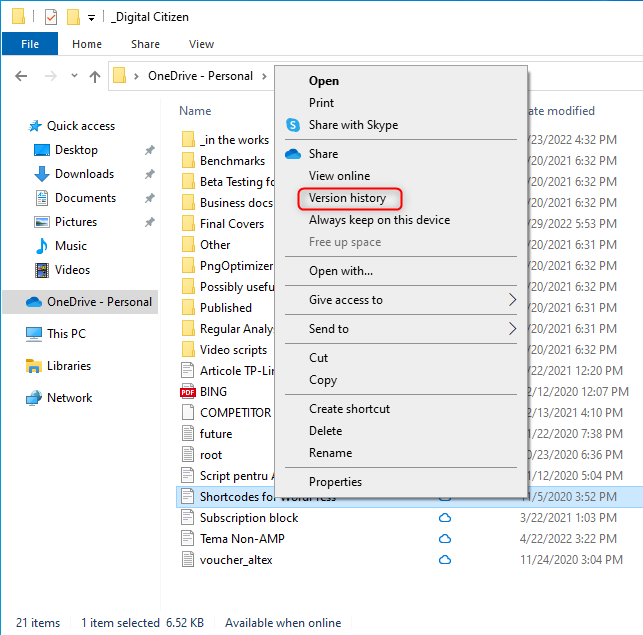This screenshot has width=643, height=635.
Task: Click the pin icon next to Desktop
Action: (x=150, y=150)
